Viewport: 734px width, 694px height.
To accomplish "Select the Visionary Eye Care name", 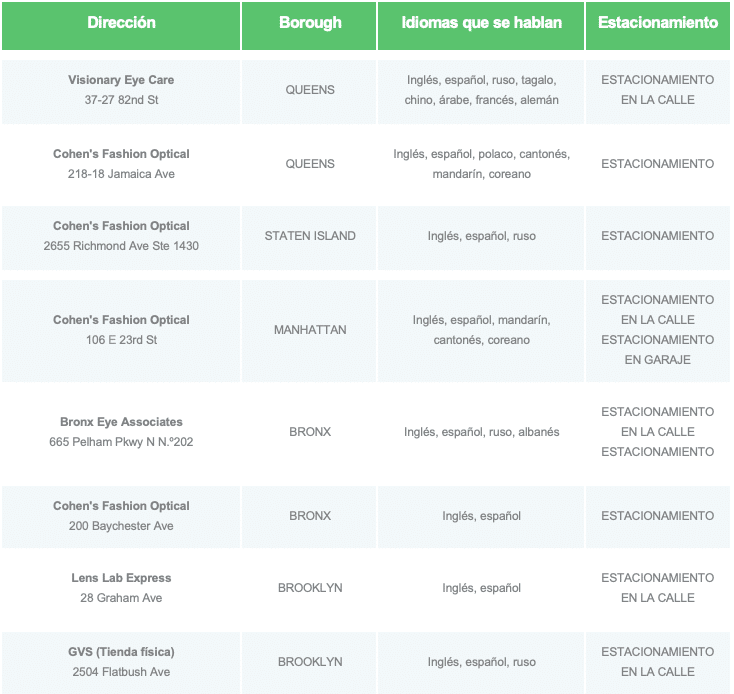I will point(121,80).
